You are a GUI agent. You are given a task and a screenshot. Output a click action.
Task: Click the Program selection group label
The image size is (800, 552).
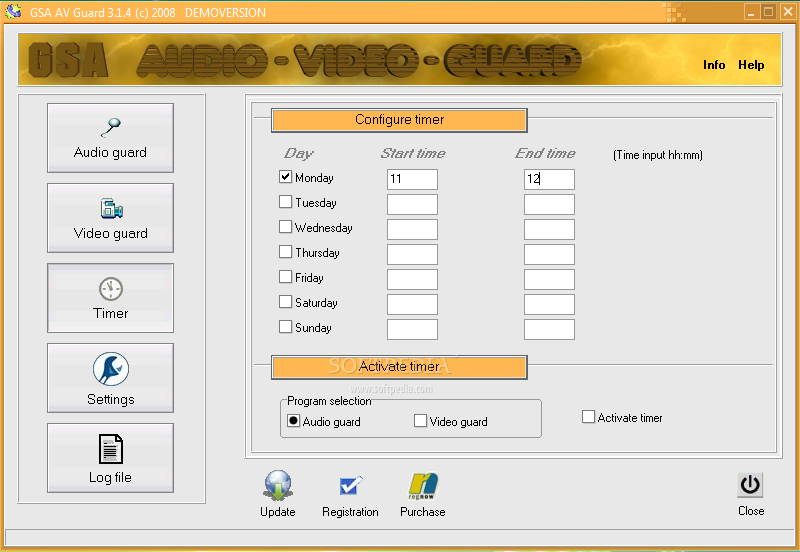[329, 401]
